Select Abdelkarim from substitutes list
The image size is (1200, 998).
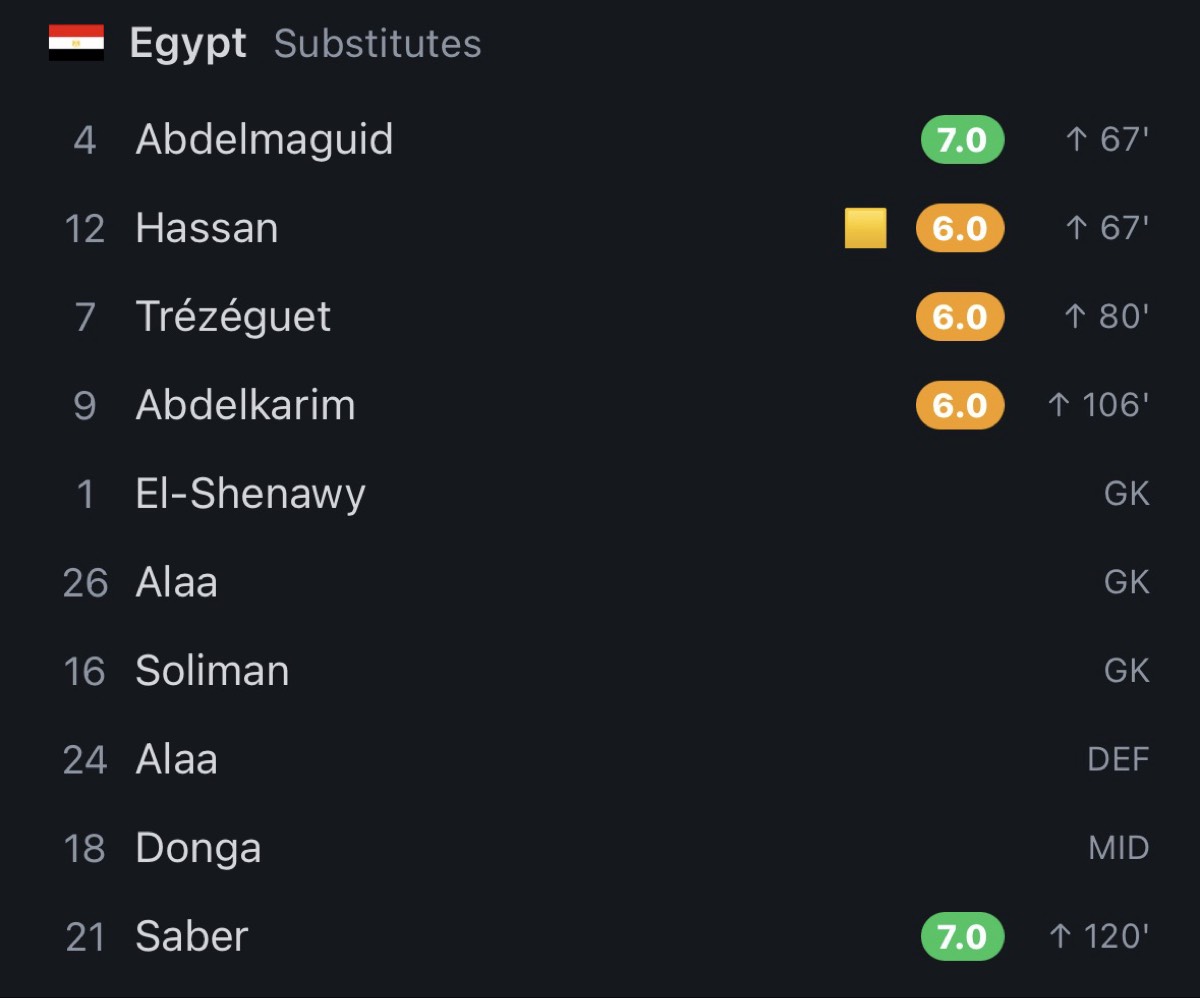(x=600, y=405)
